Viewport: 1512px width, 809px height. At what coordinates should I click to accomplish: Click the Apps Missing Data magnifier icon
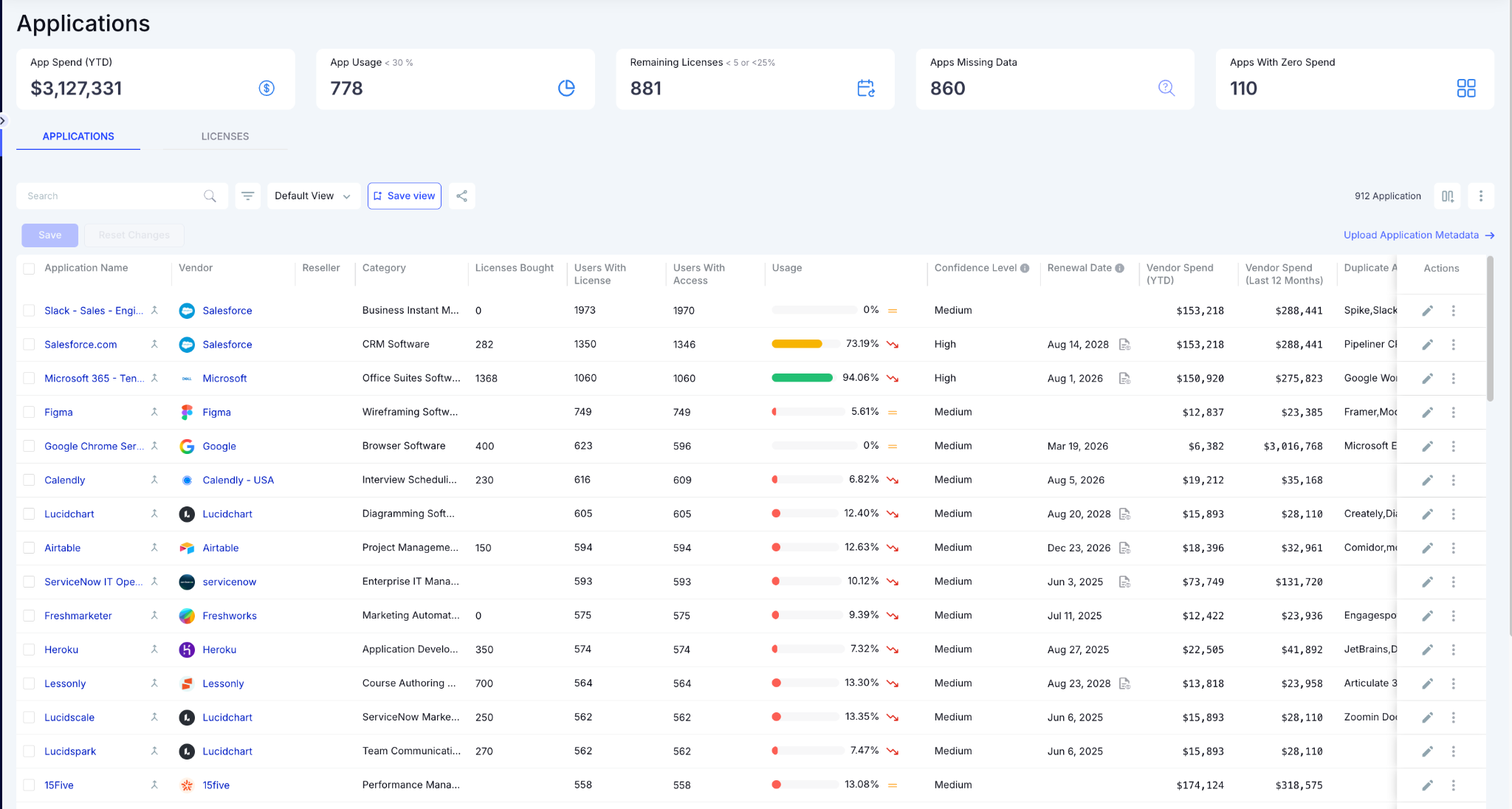pyautogui.click(x=1166, y=89)
